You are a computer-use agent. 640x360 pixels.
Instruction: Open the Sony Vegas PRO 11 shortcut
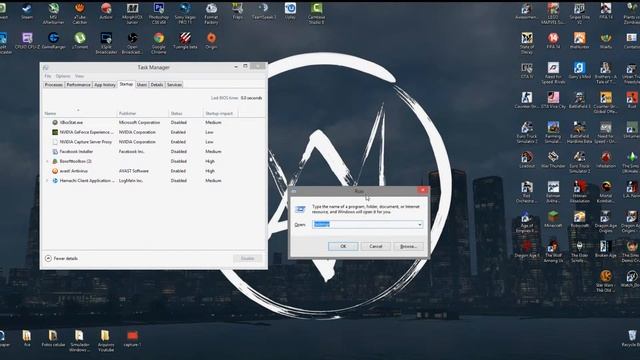[x=185, y=13]
